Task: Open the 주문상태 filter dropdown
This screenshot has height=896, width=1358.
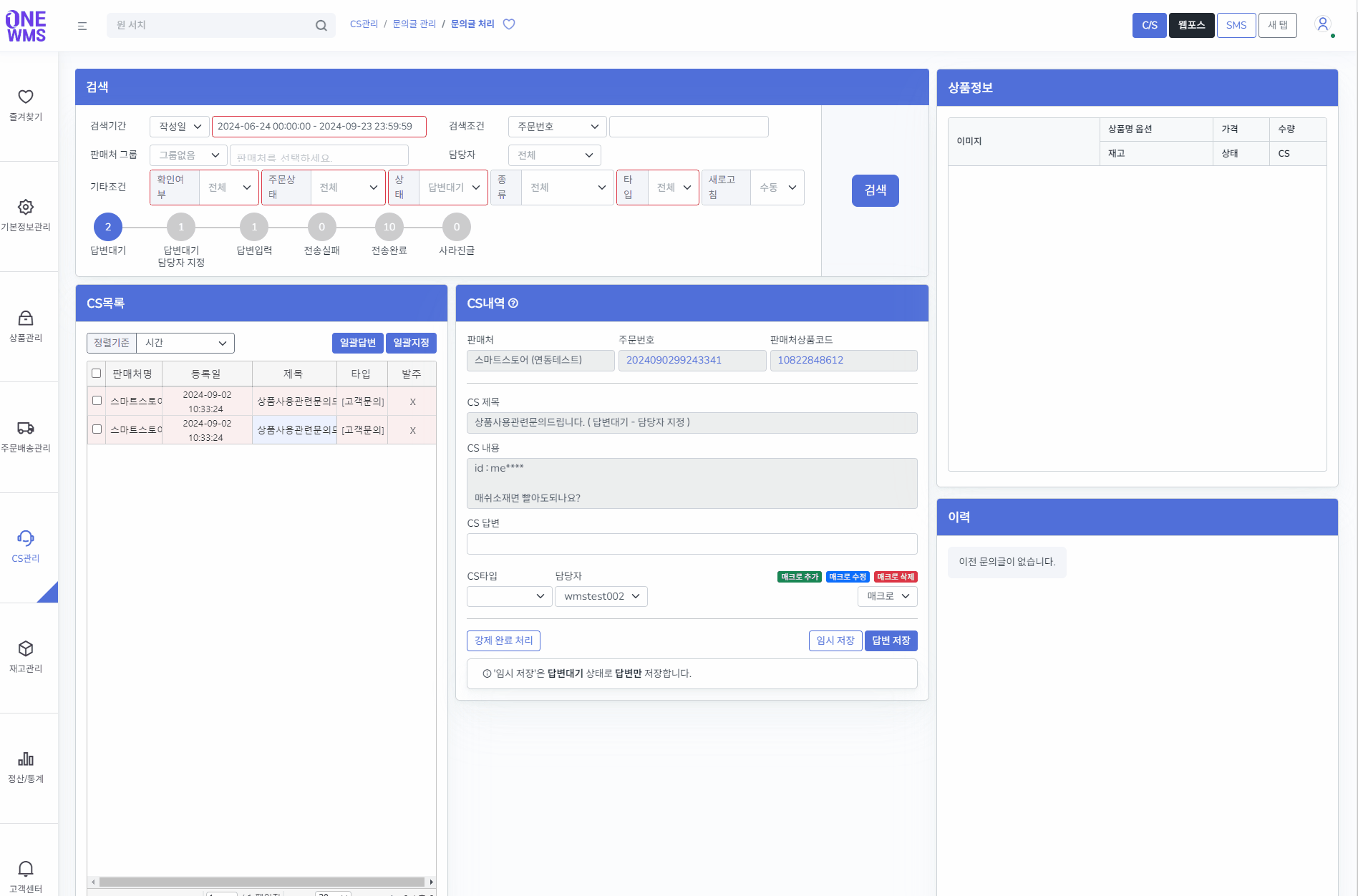Action: (x=348, y=188)
